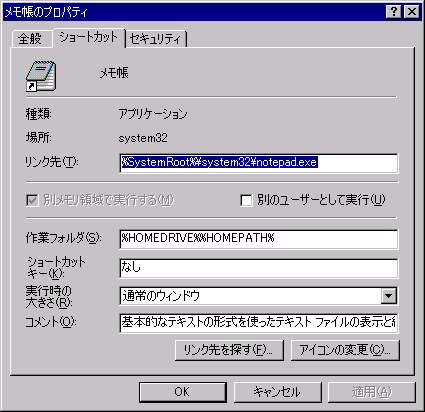The image size is (425, 412).
Task: Enable 別のユーザーとして実行 checkbox
Action: click(x=246, y=201)
